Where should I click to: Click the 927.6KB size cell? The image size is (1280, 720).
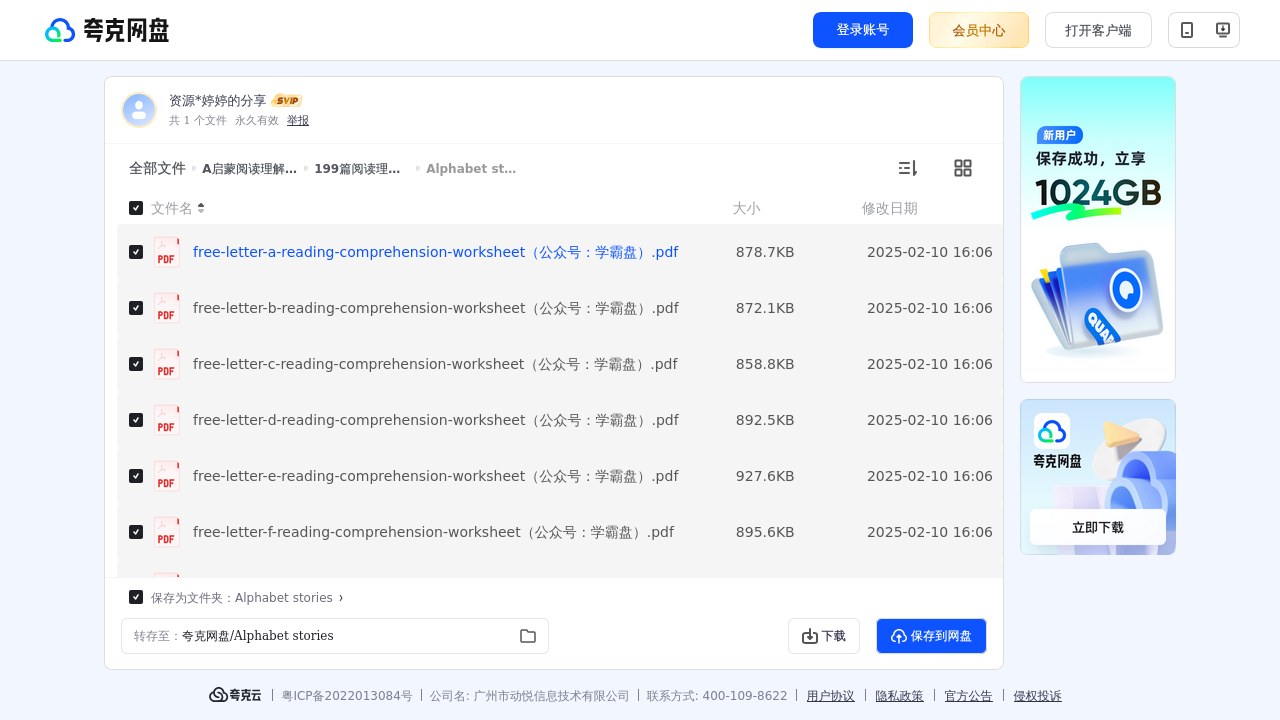[765, 476]
